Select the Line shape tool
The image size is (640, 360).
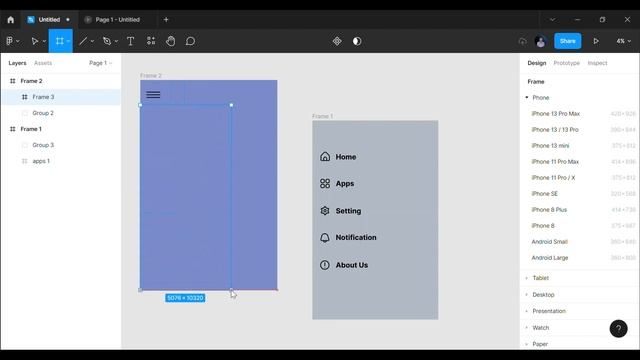(x=83, y=41)
